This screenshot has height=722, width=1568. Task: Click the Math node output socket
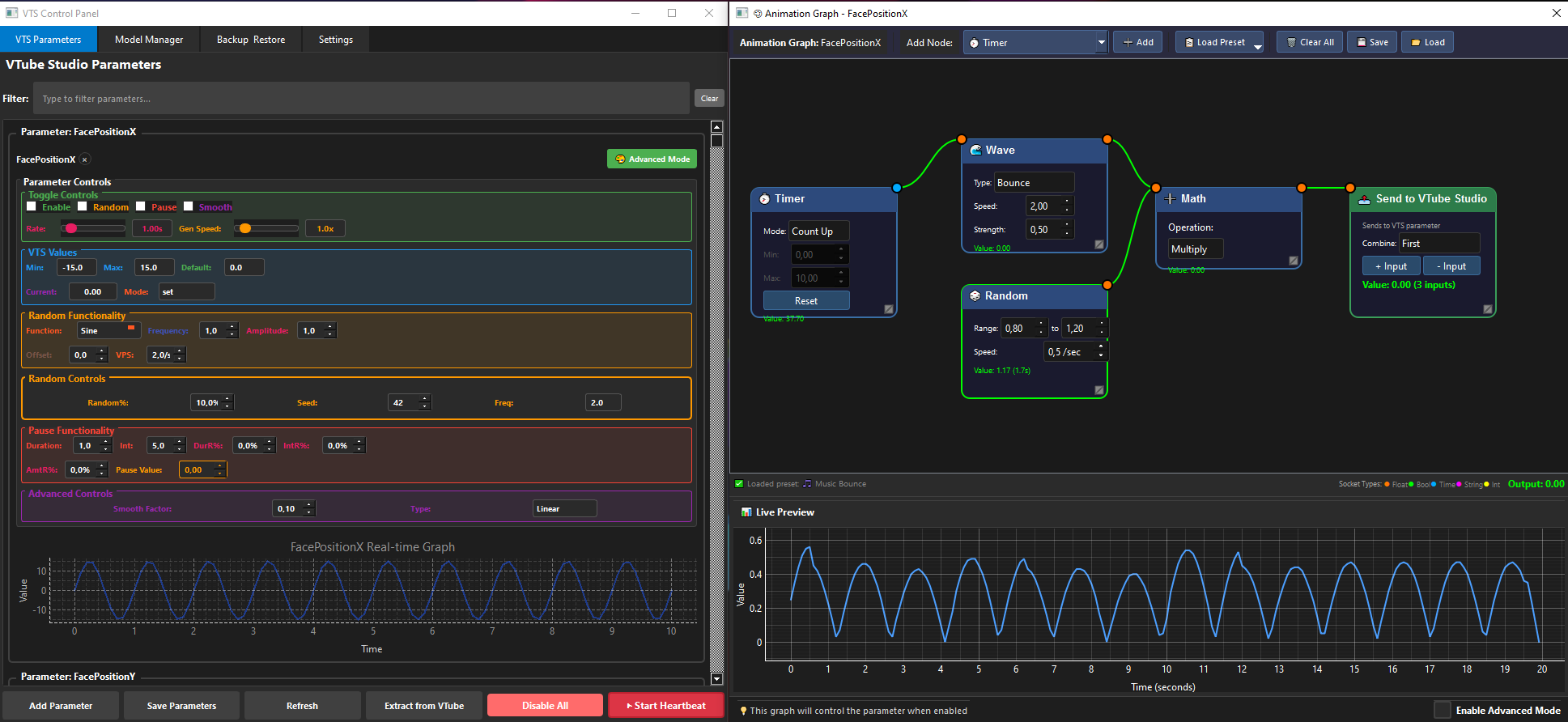1302,188
